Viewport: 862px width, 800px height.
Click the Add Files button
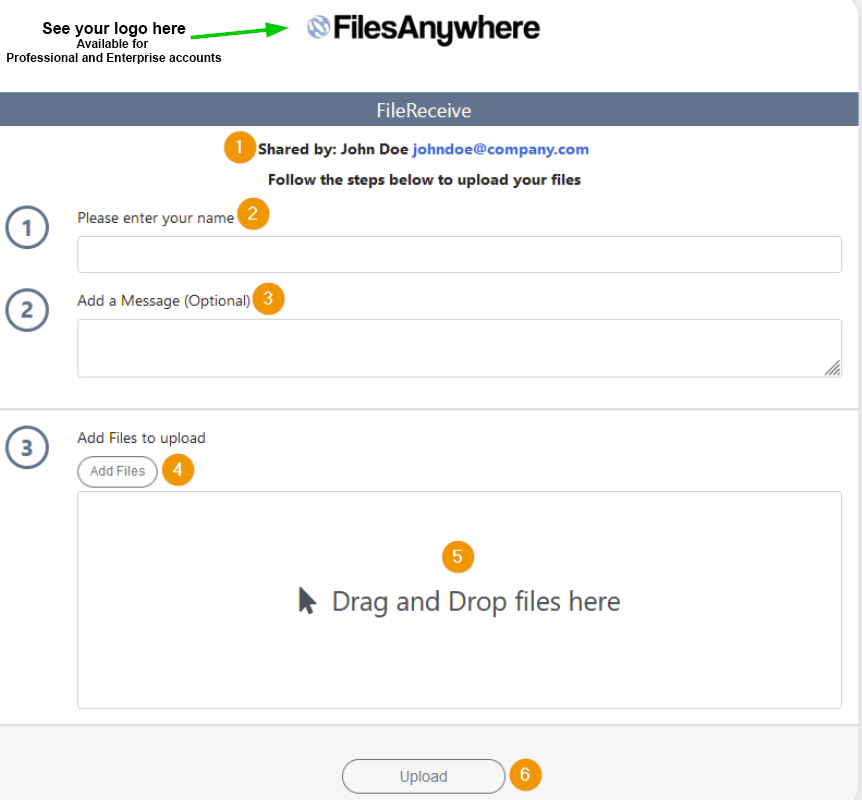tap(118, 471)
